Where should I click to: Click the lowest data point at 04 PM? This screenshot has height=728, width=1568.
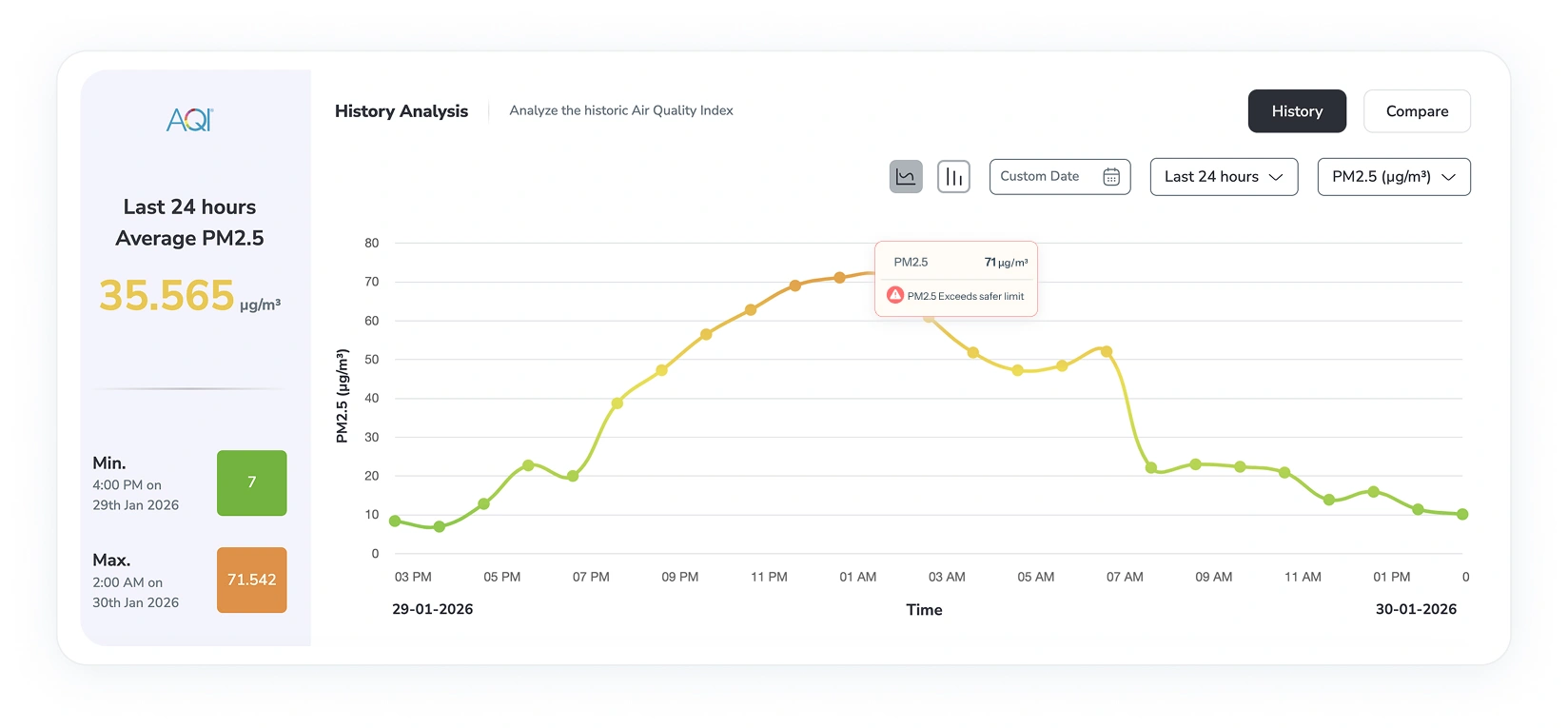point(440,526)
